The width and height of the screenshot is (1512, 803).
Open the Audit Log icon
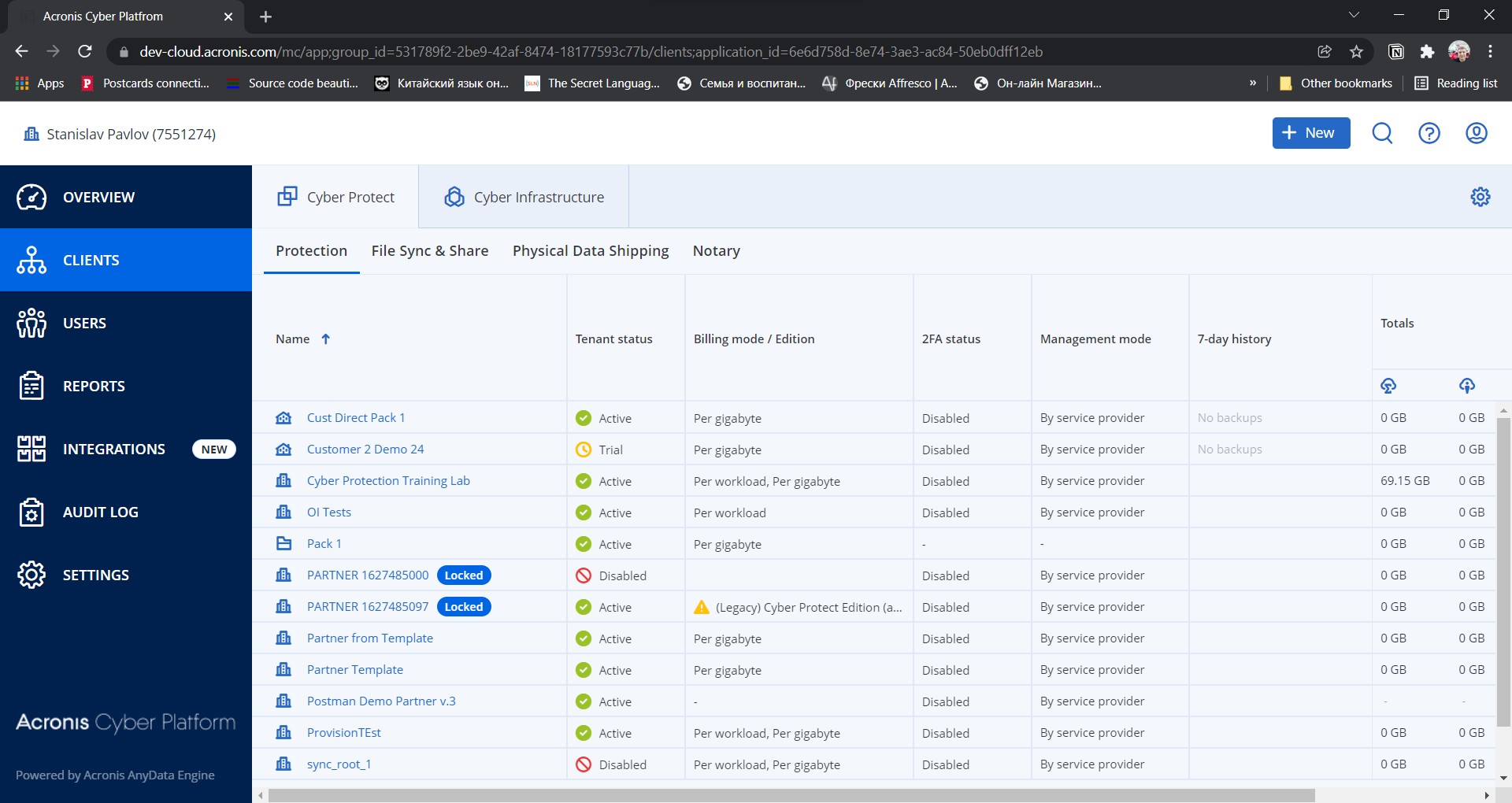(31, 512)
